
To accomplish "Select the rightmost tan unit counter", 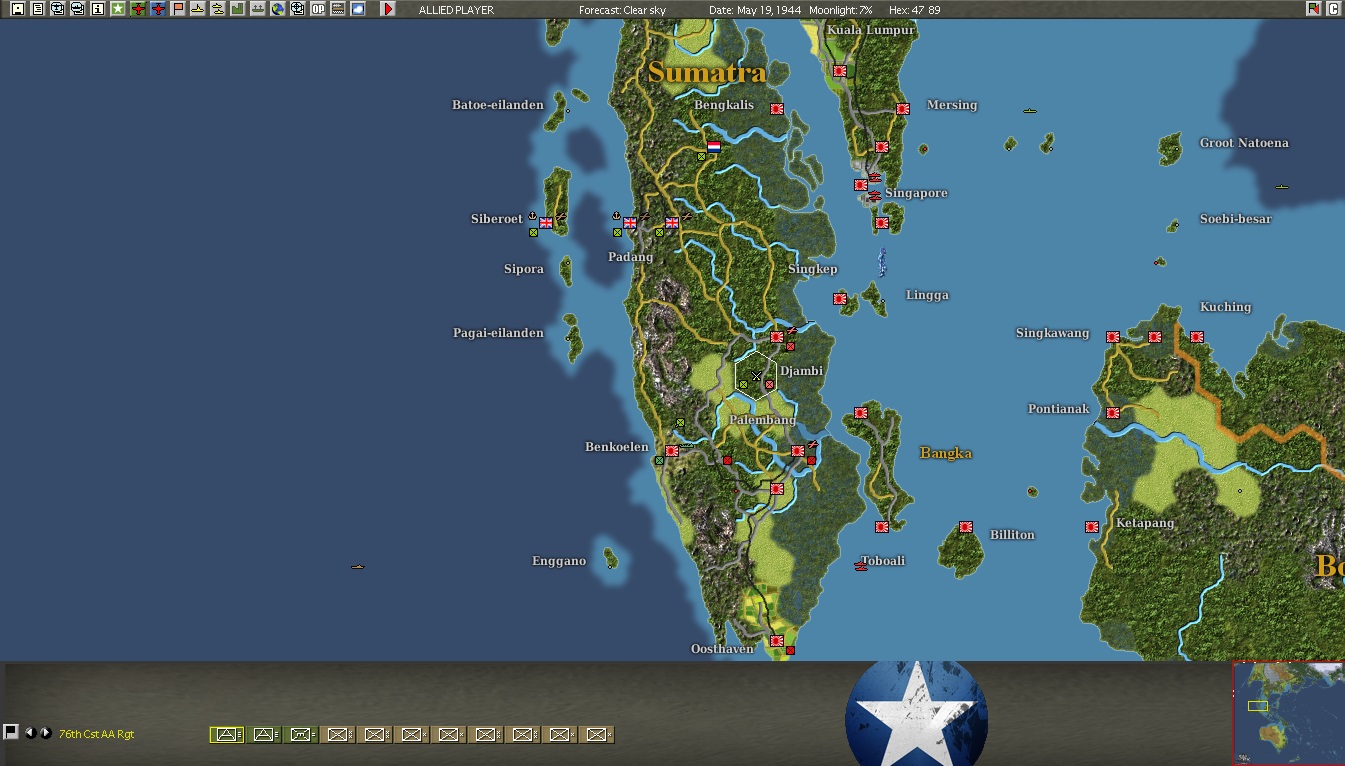I will click(x=597, y=735).
